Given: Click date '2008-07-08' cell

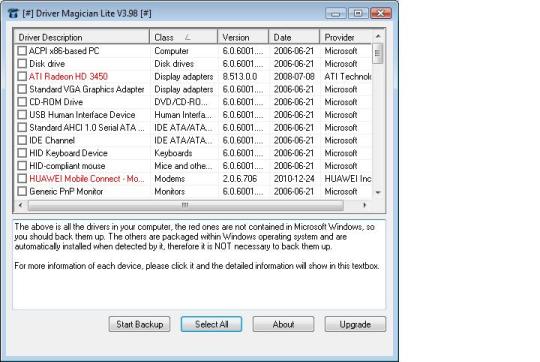Looking at the screenshot, I should pyautogui.click(x=294, y=76).
